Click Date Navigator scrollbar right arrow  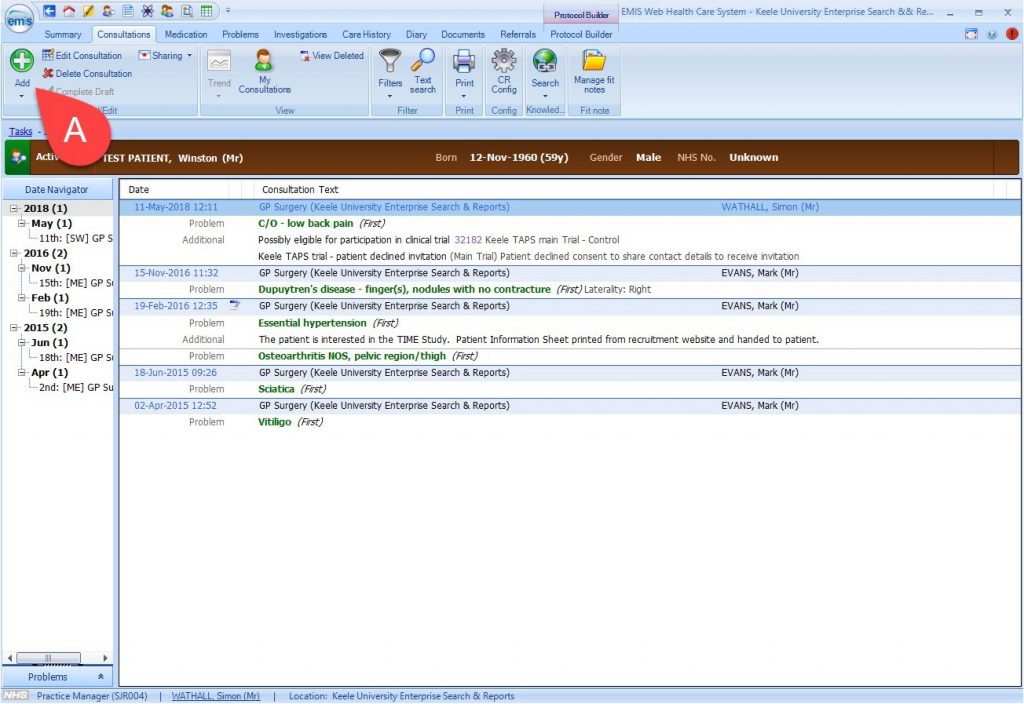pos(105,658)
